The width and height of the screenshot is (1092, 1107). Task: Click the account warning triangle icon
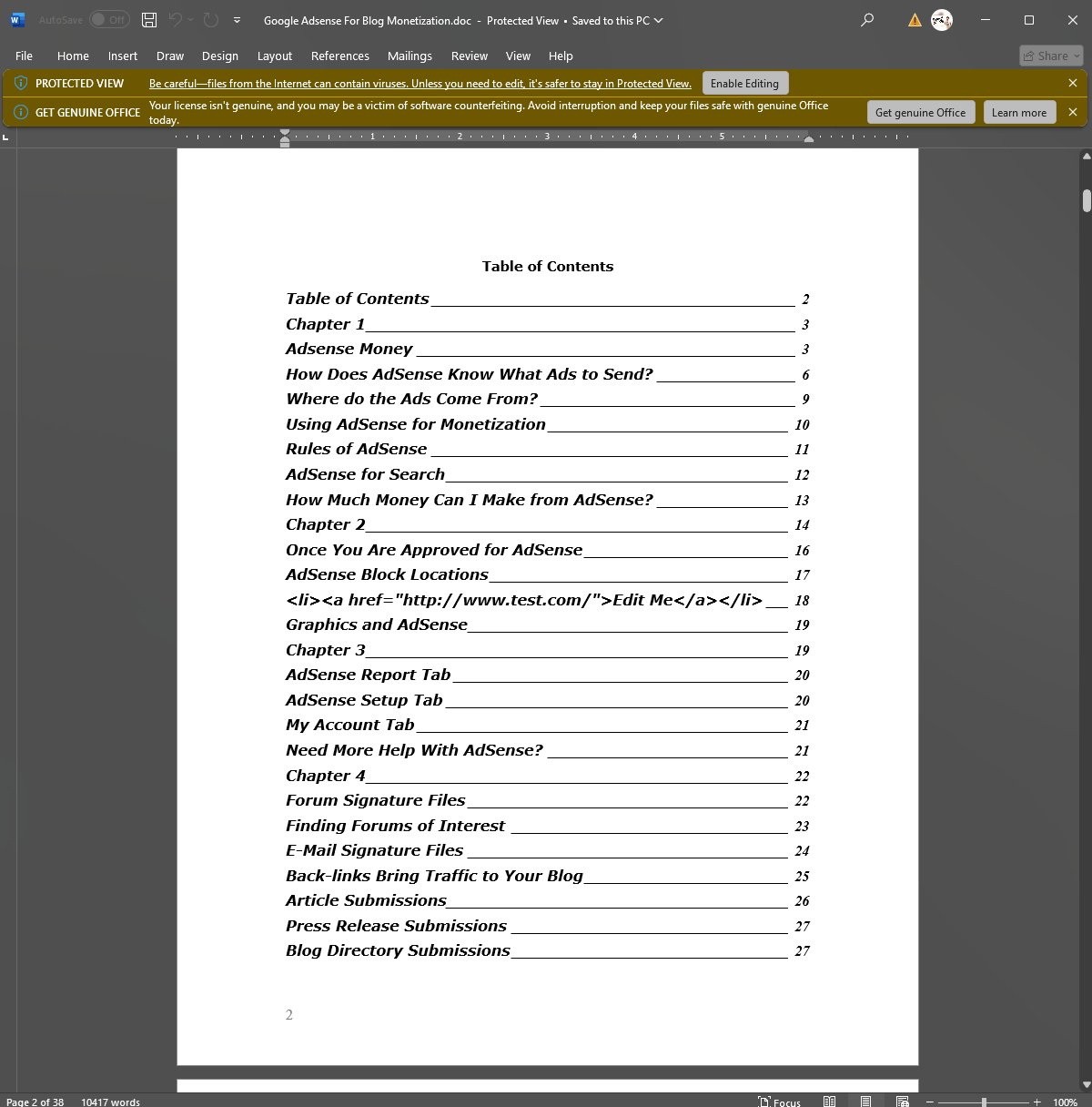click(915, 20)
